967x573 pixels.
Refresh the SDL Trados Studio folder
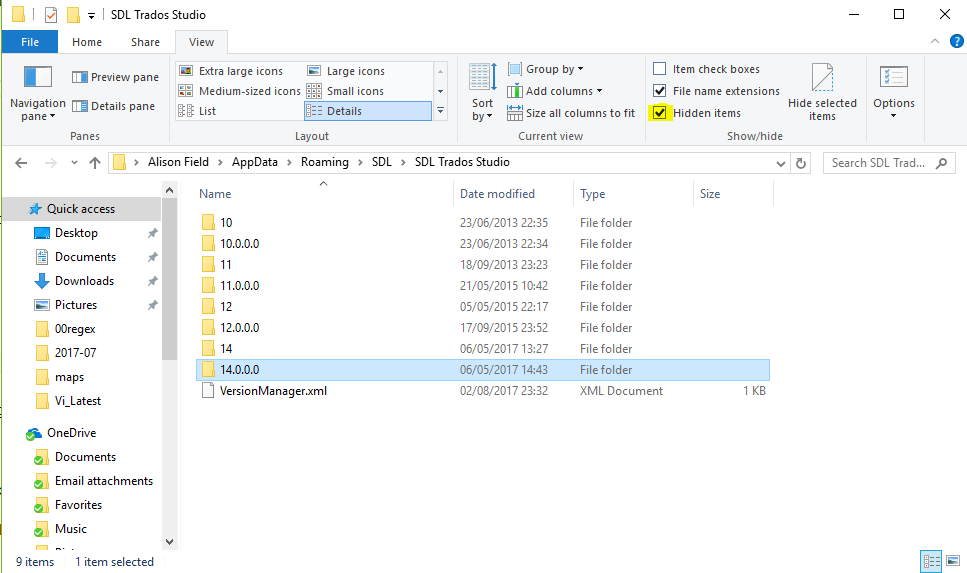800,163
